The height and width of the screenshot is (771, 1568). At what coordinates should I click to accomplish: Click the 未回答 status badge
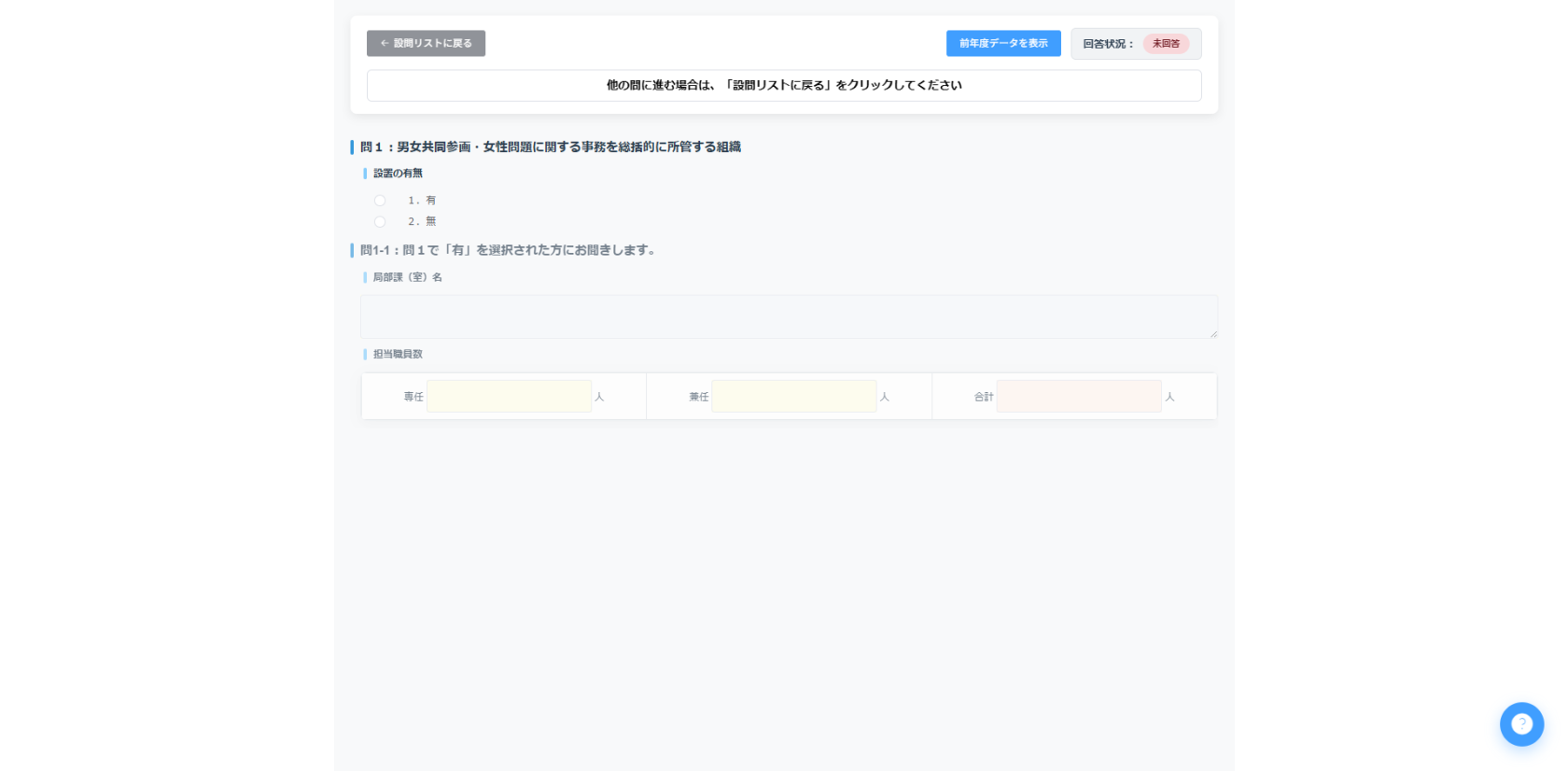1166,44
